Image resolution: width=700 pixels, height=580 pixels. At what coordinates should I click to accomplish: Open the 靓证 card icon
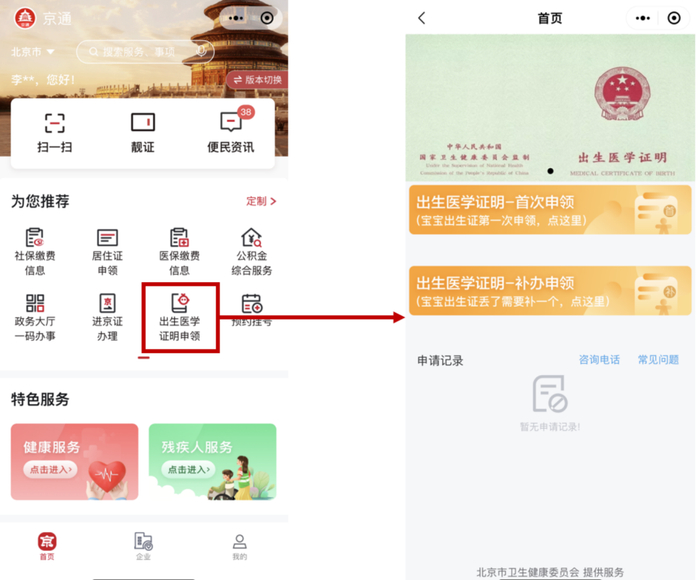(x=143, y=122)
